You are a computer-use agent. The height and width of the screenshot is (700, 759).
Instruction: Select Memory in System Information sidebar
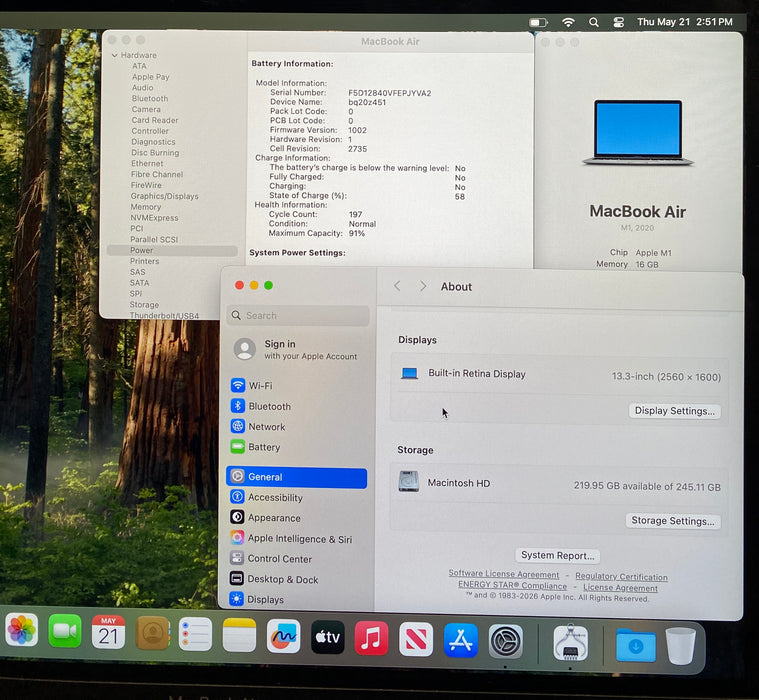[145, 207]
